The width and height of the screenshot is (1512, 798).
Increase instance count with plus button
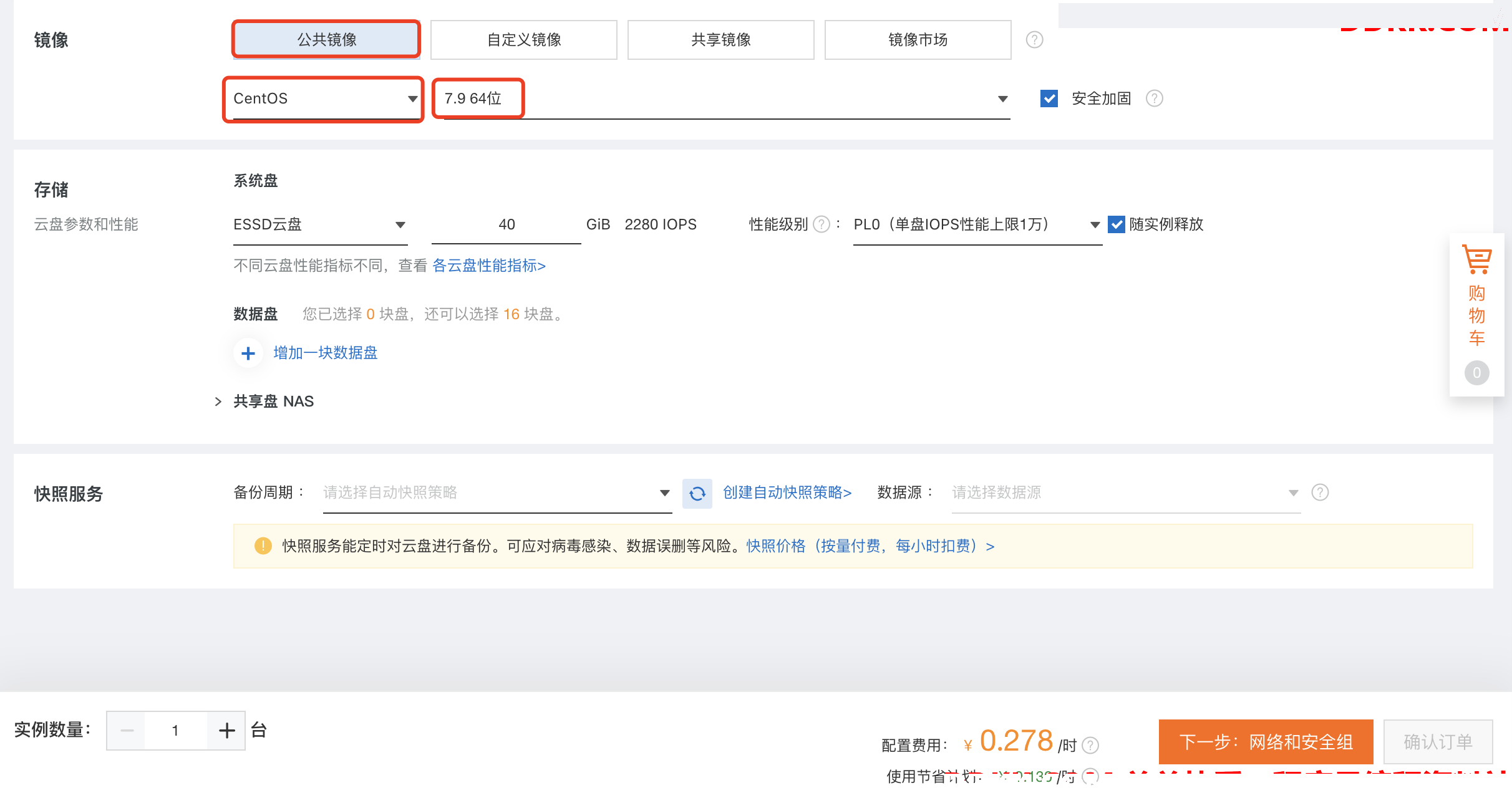[226, 731]
